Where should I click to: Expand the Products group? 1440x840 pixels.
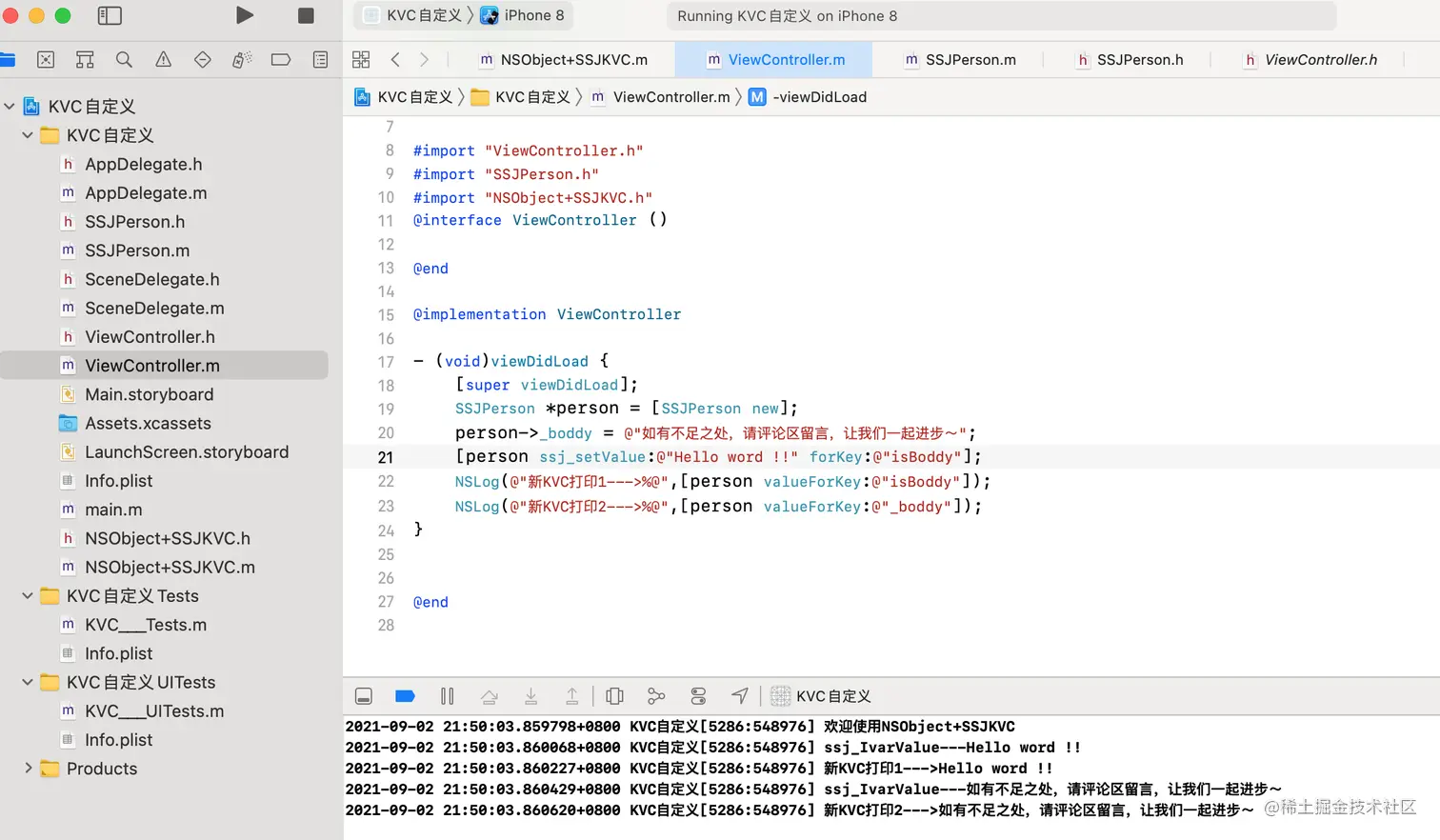(x=28, y=768)
